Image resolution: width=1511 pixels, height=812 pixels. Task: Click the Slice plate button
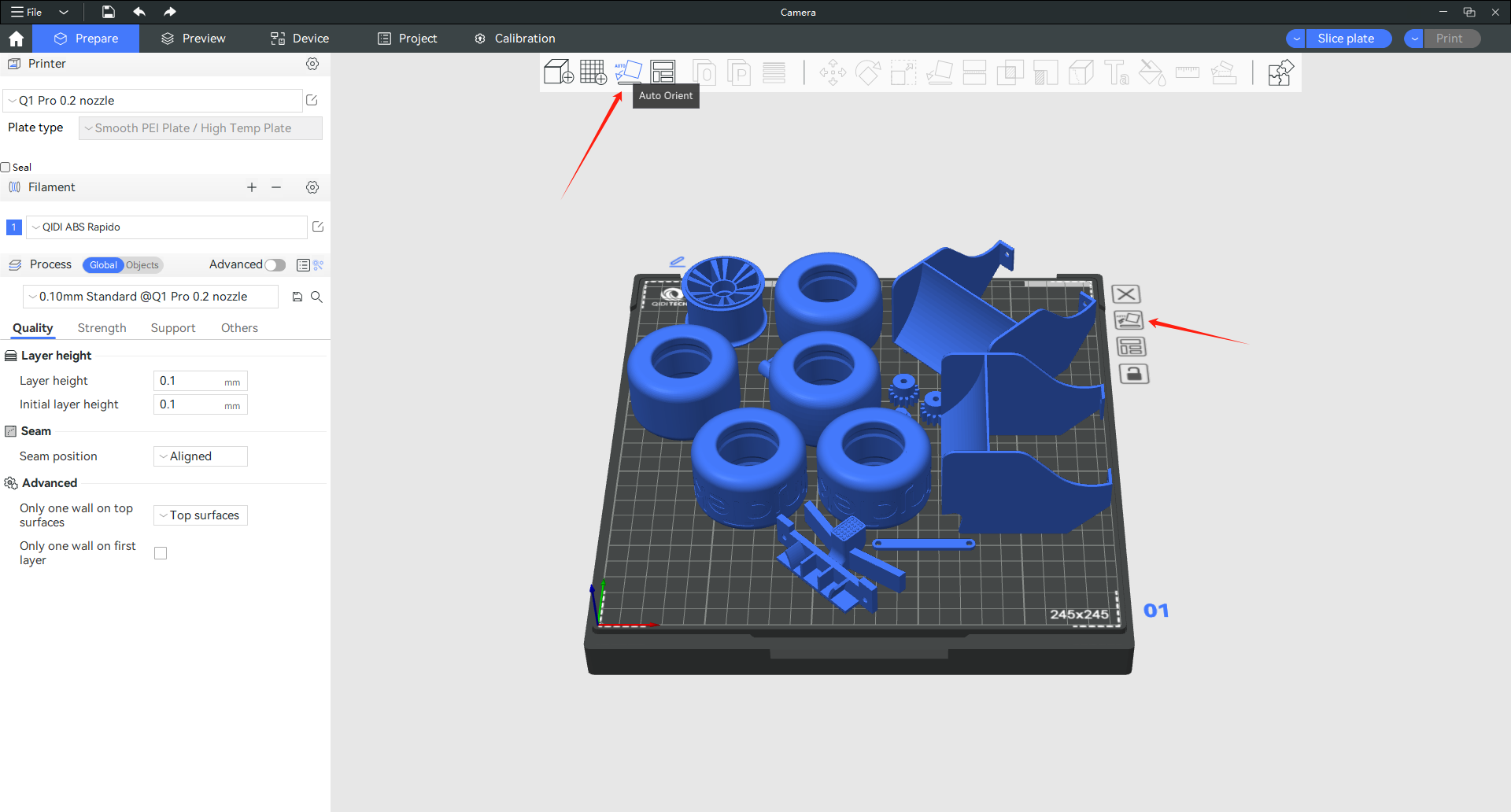pos(1345,39)
